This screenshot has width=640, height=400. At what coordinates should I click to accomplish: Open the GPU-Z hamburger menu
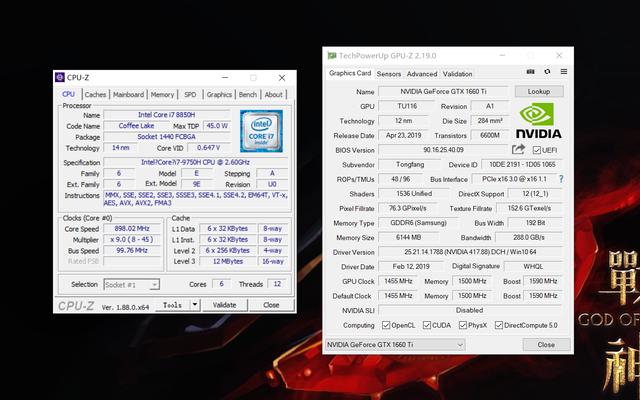pos(564,71)
